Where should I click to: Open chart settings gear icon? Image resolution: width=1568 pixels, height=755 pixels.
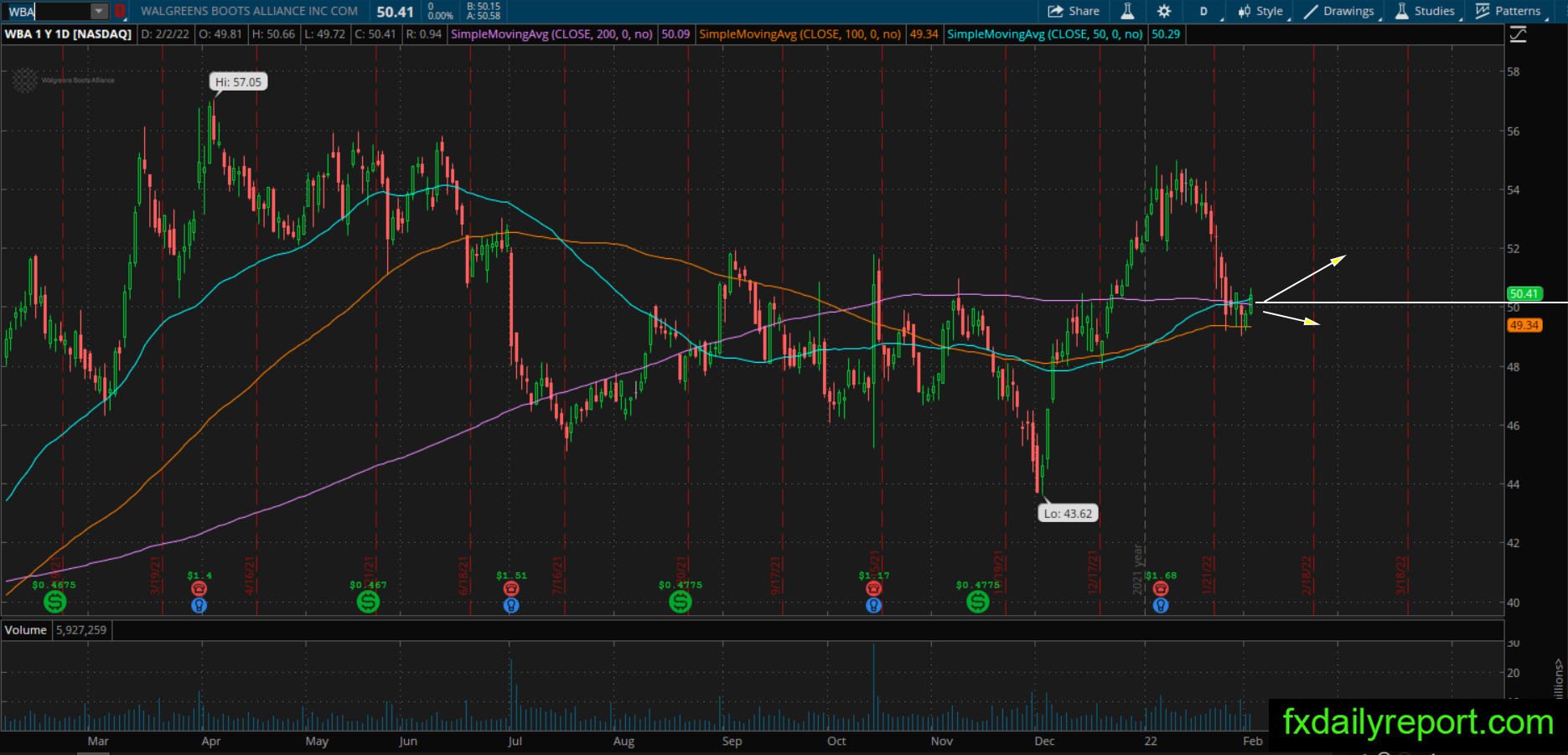[x=1164, y=11]
